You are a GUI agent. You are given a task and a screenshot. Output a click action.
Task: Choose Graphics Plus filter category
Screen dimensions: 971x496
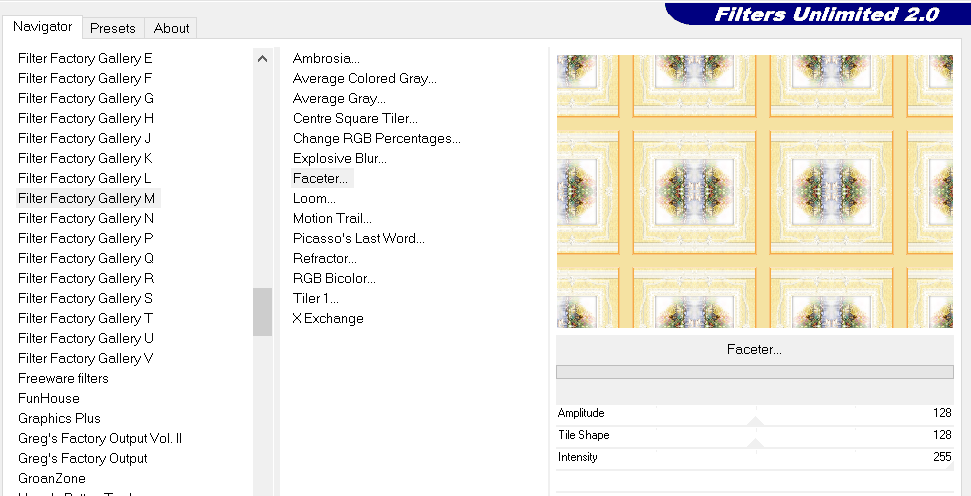point(59,418)
